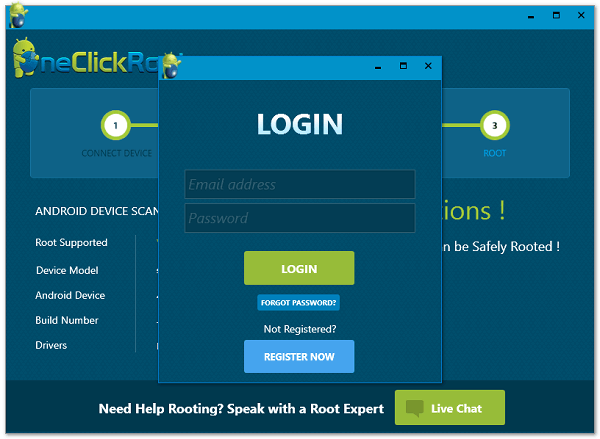Click the Not Registered? text

coord(300,329)
